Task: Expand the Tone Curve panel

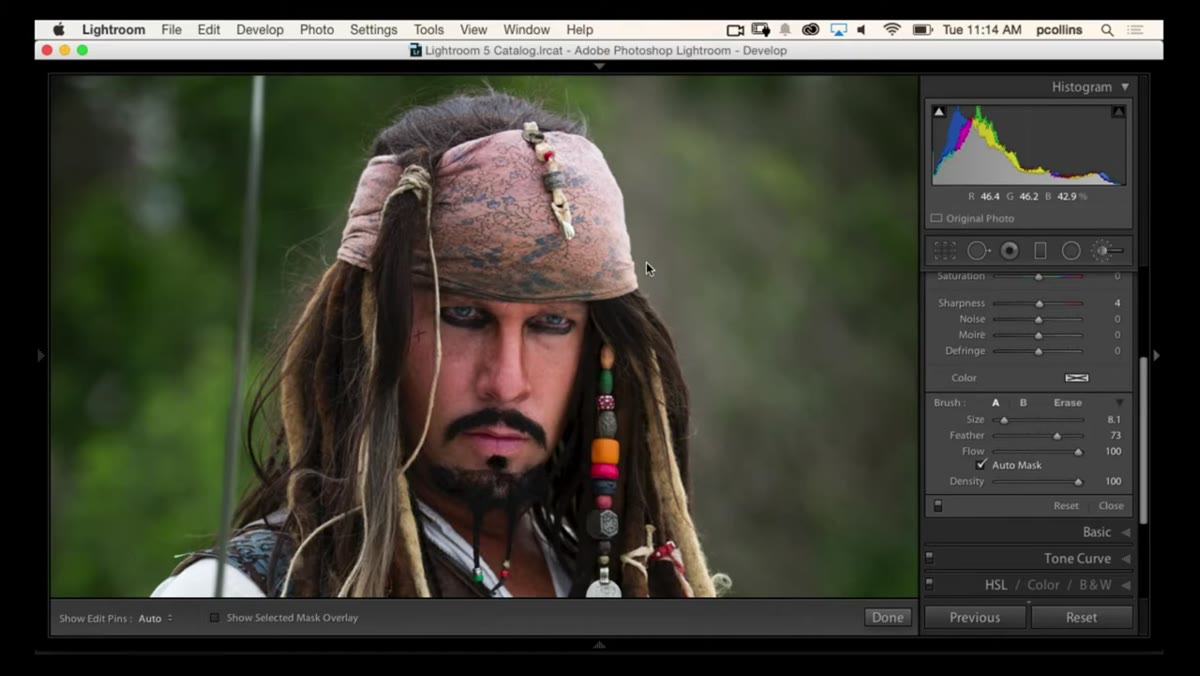Action: coord(1125,558)
